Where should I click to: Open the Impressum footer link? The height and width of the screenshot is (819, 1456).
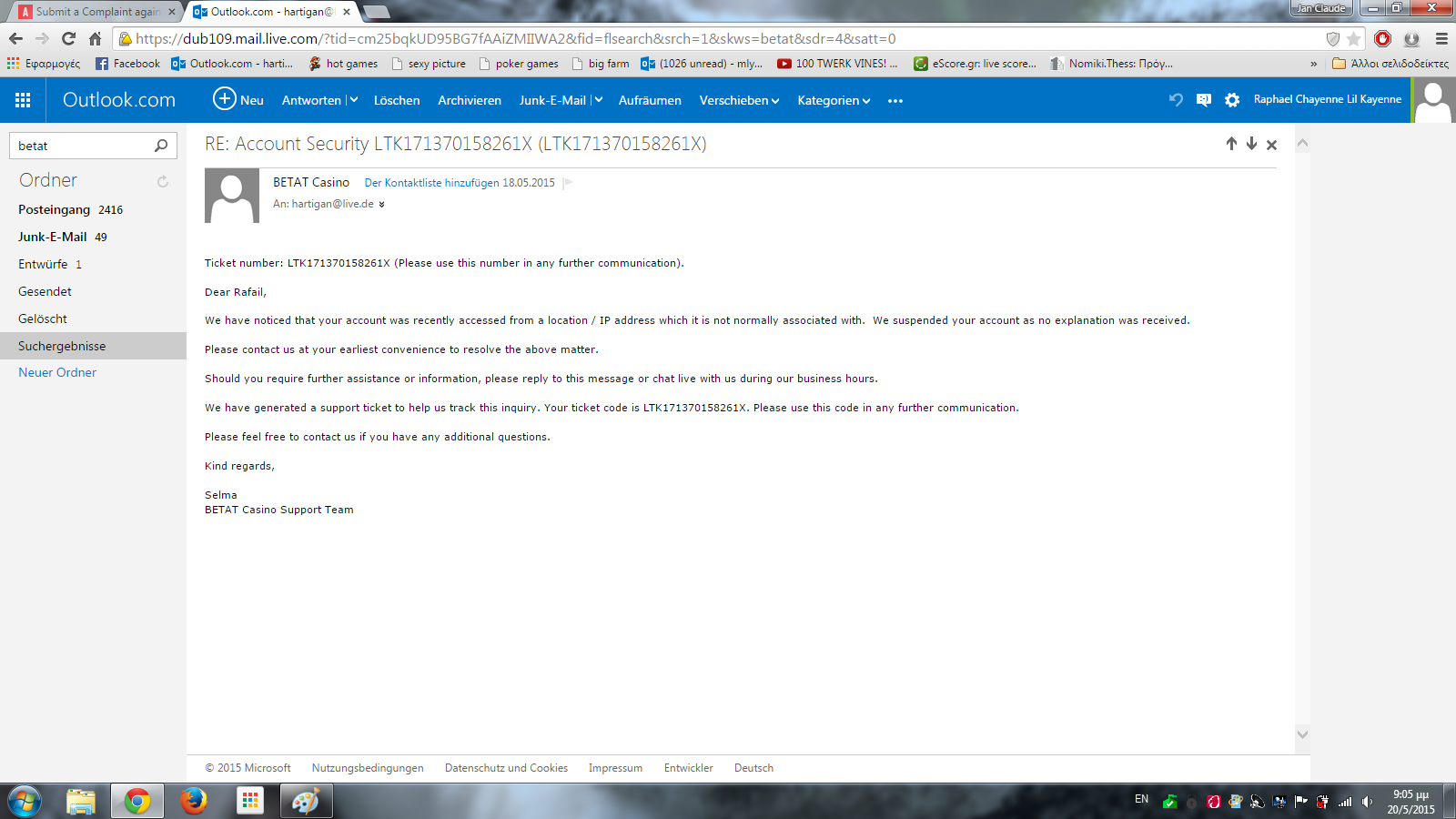pos(615,768)
